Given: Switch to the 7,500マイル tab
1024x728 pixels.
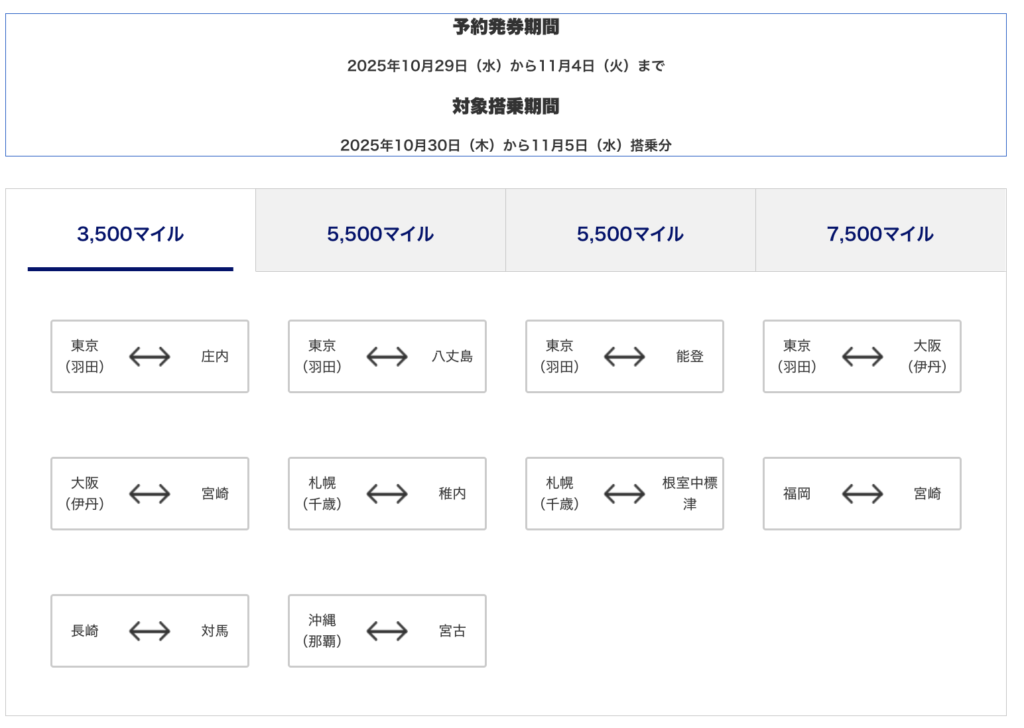Looking at the screenshot, I should [x=880, y=234].
